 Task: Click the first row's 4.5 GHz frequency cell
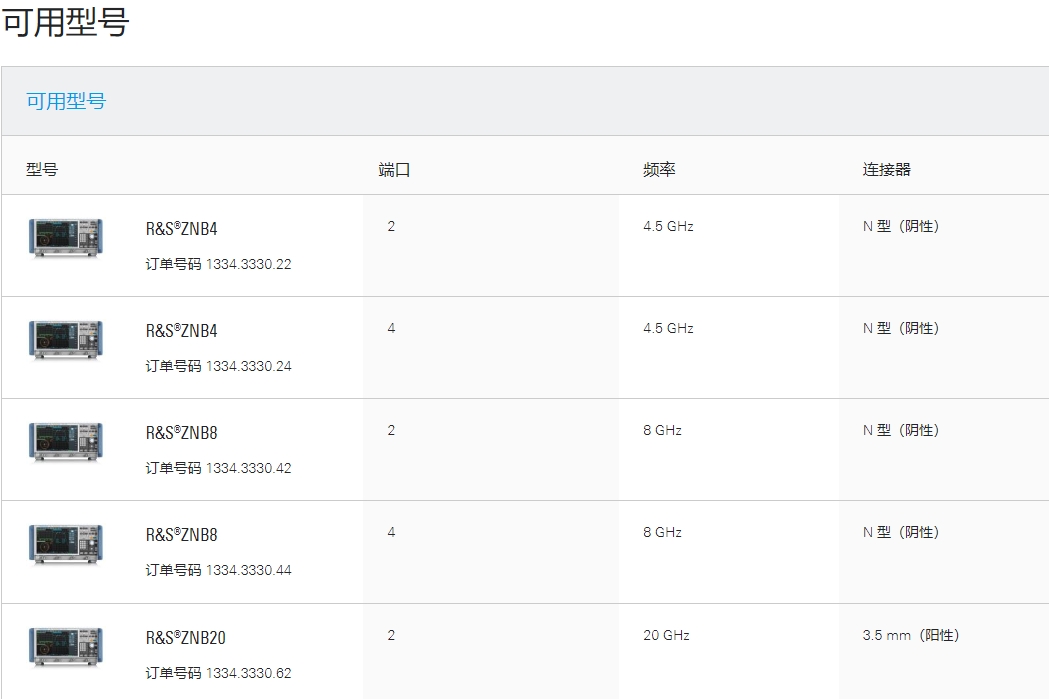click(x=668, y=226)
